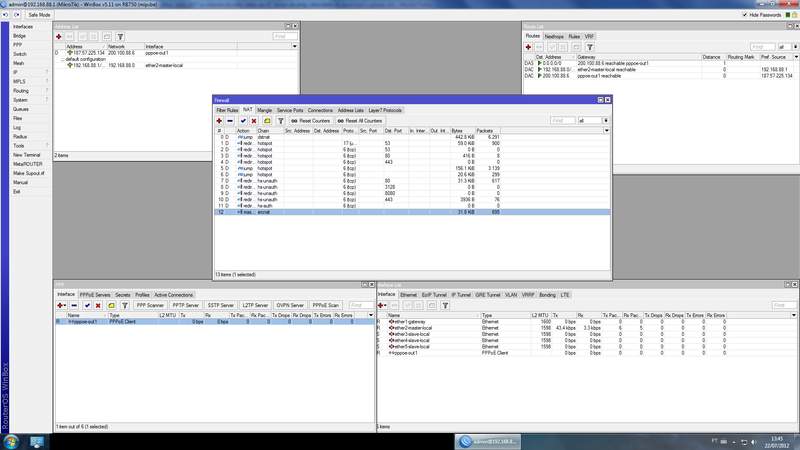Open the column chooser dropdown in Route List header

[796, 57]
